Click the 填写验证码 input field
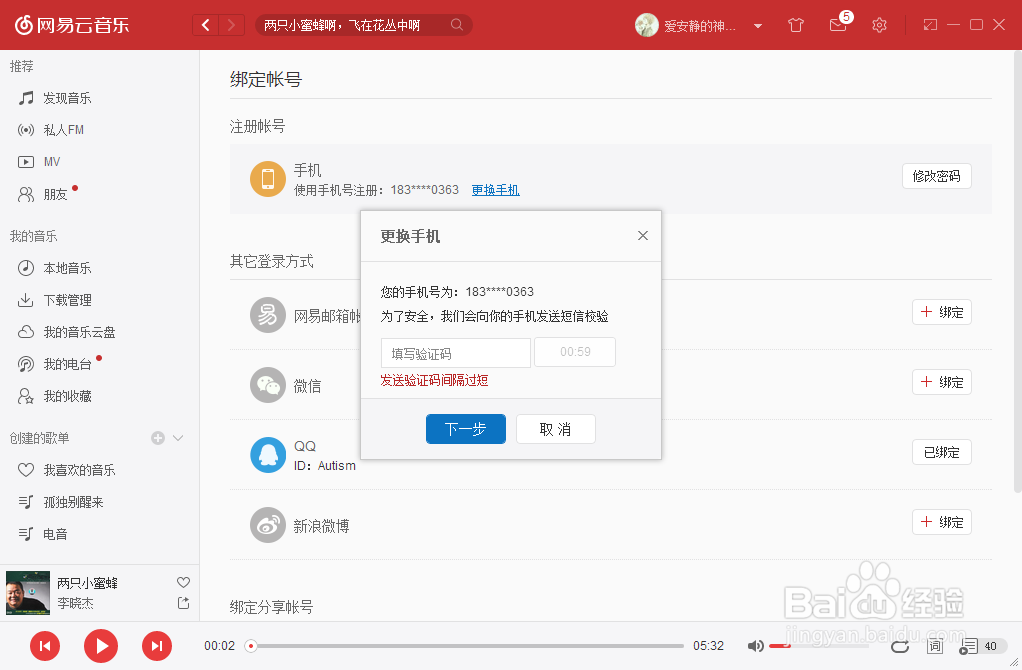Viewport: 1022px width, 670px height. 456,353
